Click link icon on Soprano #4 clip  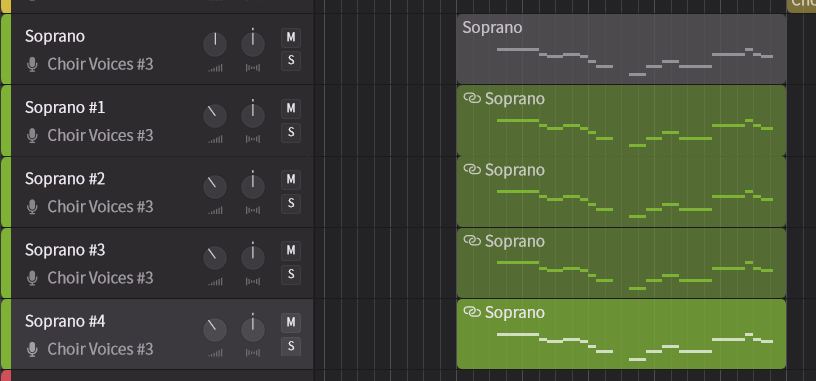pyautogui.click(x=472, y=312)
